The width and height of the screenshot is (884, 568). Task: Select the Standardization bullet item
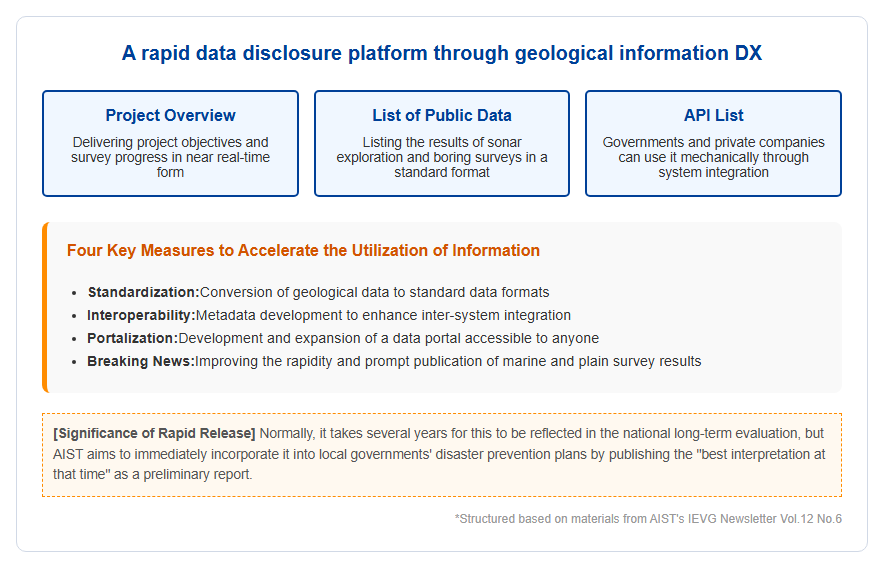point(319,292)
